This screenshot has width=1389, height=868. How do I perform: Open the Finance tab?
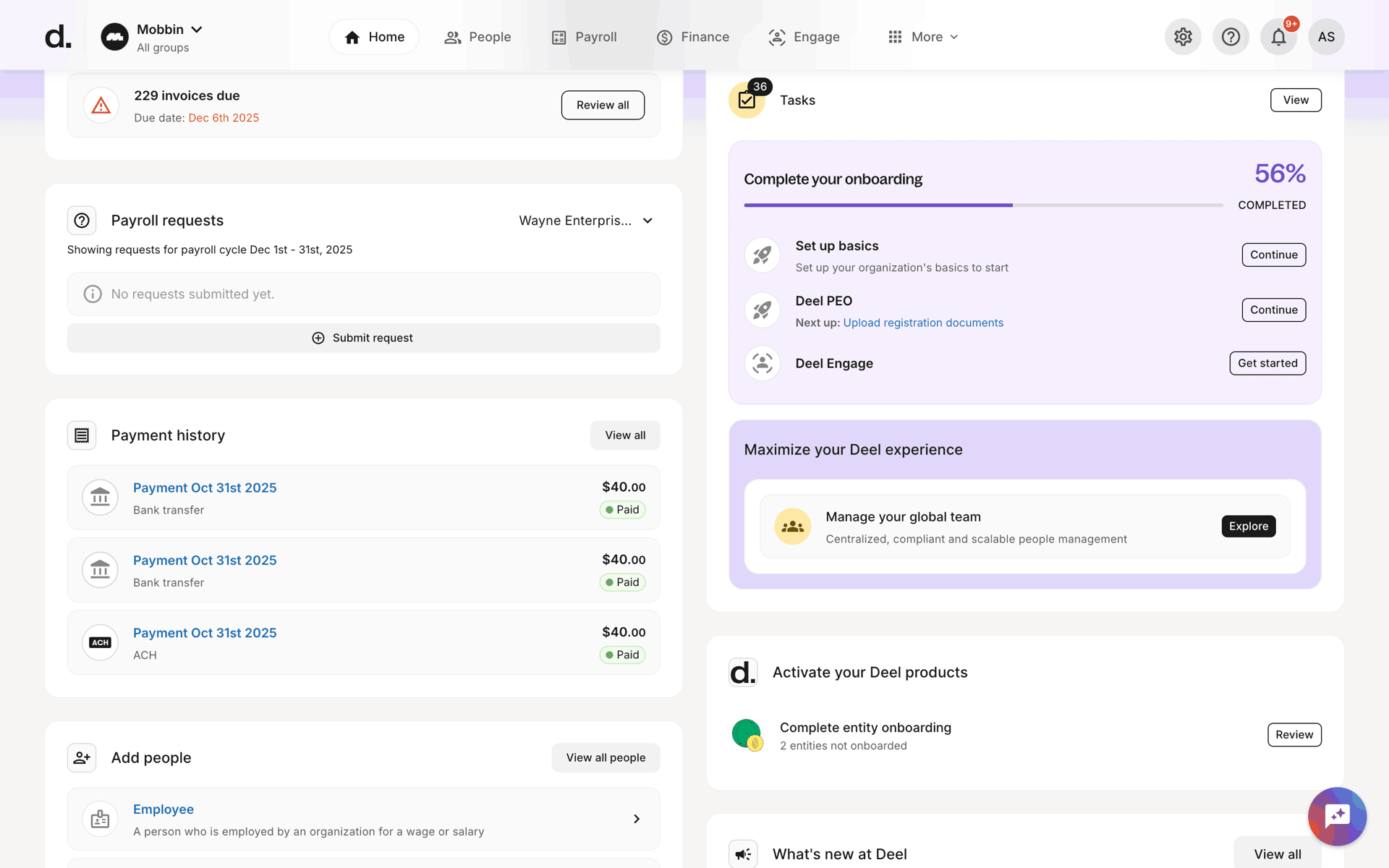[693, 37]
